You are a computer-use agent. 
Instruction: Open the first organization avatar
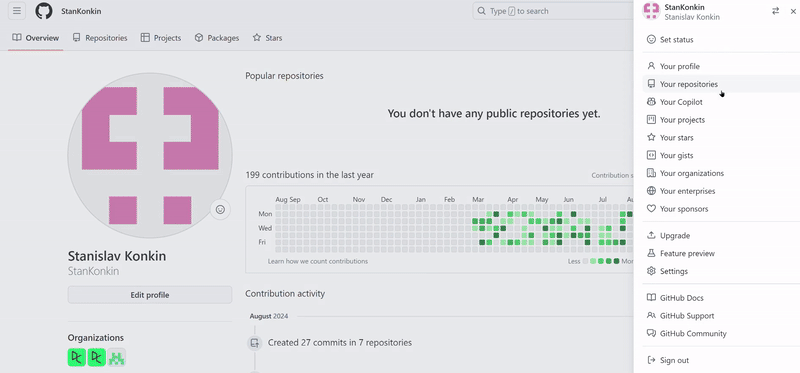[x=77, y=357]
